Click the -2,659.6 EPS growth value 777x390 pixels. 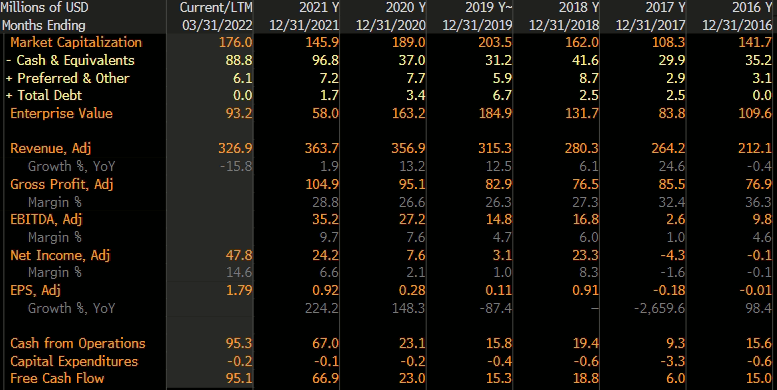(660, 308)
